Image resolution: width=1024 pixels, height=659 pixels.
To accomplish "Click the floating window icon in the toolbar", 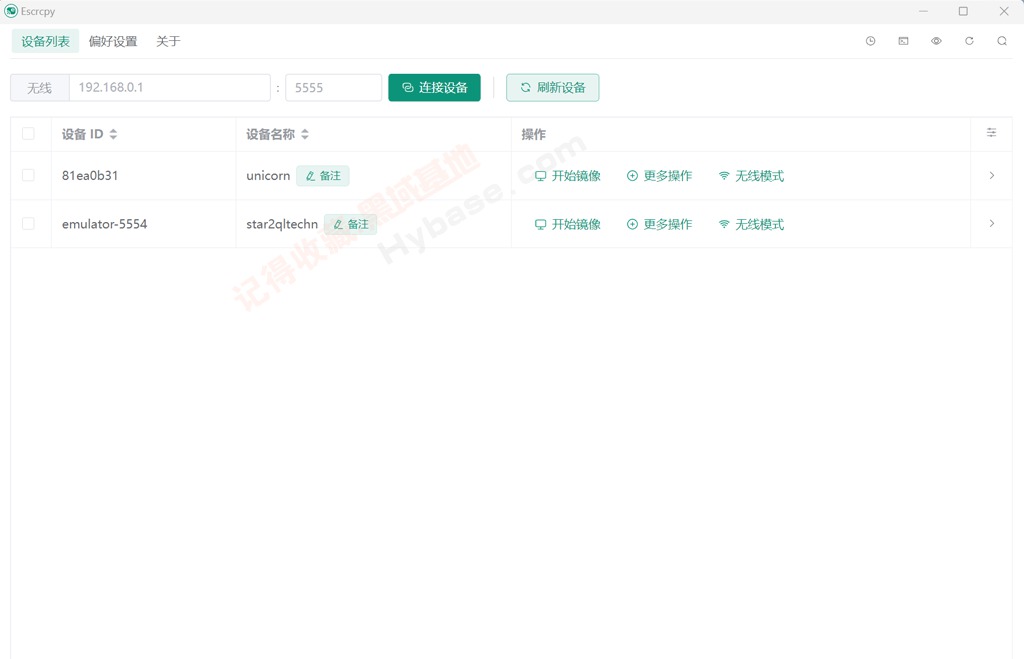I will [903, 41].
